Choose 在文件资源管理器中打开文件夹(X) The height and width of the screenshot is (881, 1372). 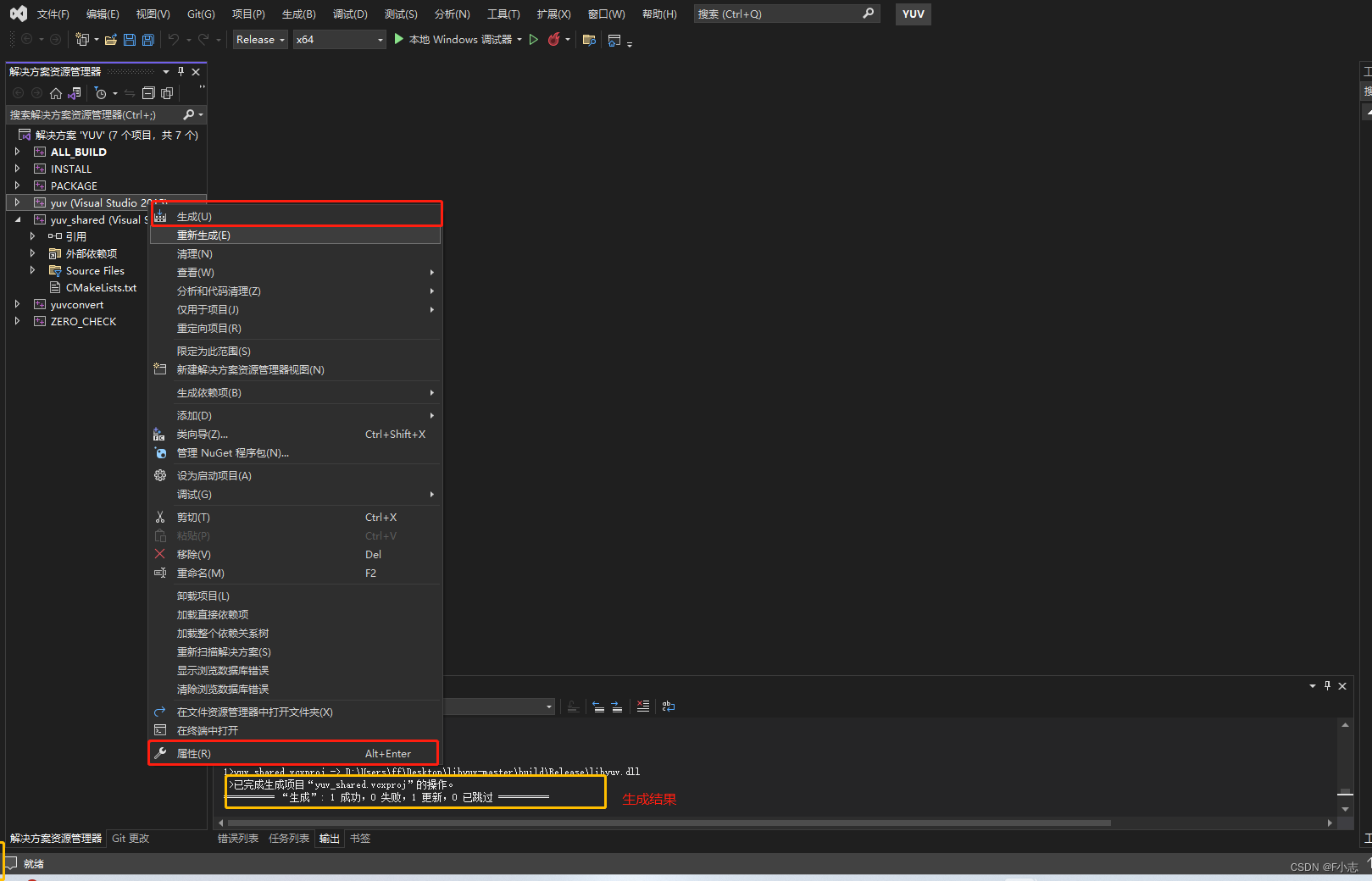[x=295, y=712]
